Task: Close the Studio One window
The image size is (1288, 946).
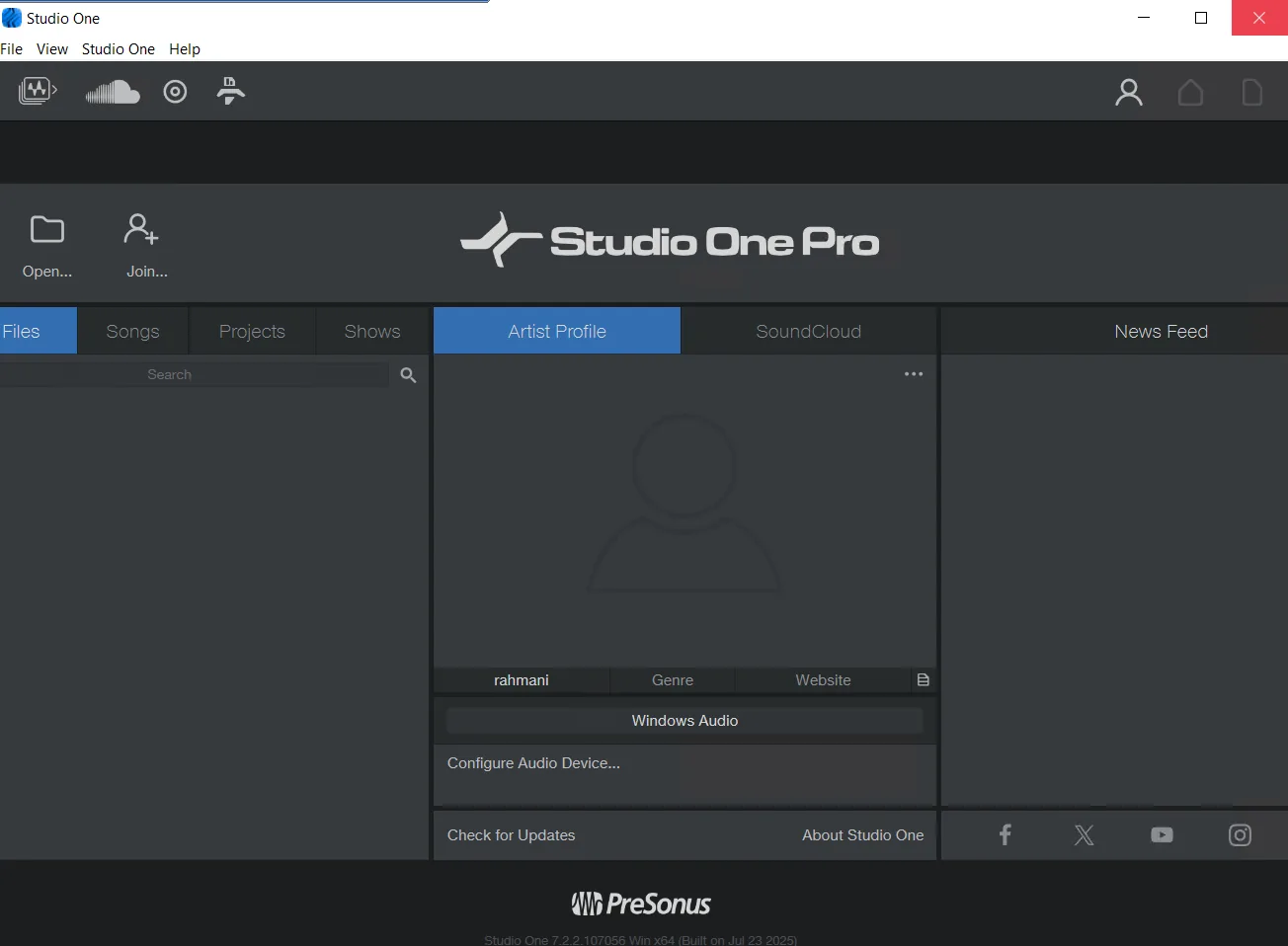Action: coord(1259,18)
